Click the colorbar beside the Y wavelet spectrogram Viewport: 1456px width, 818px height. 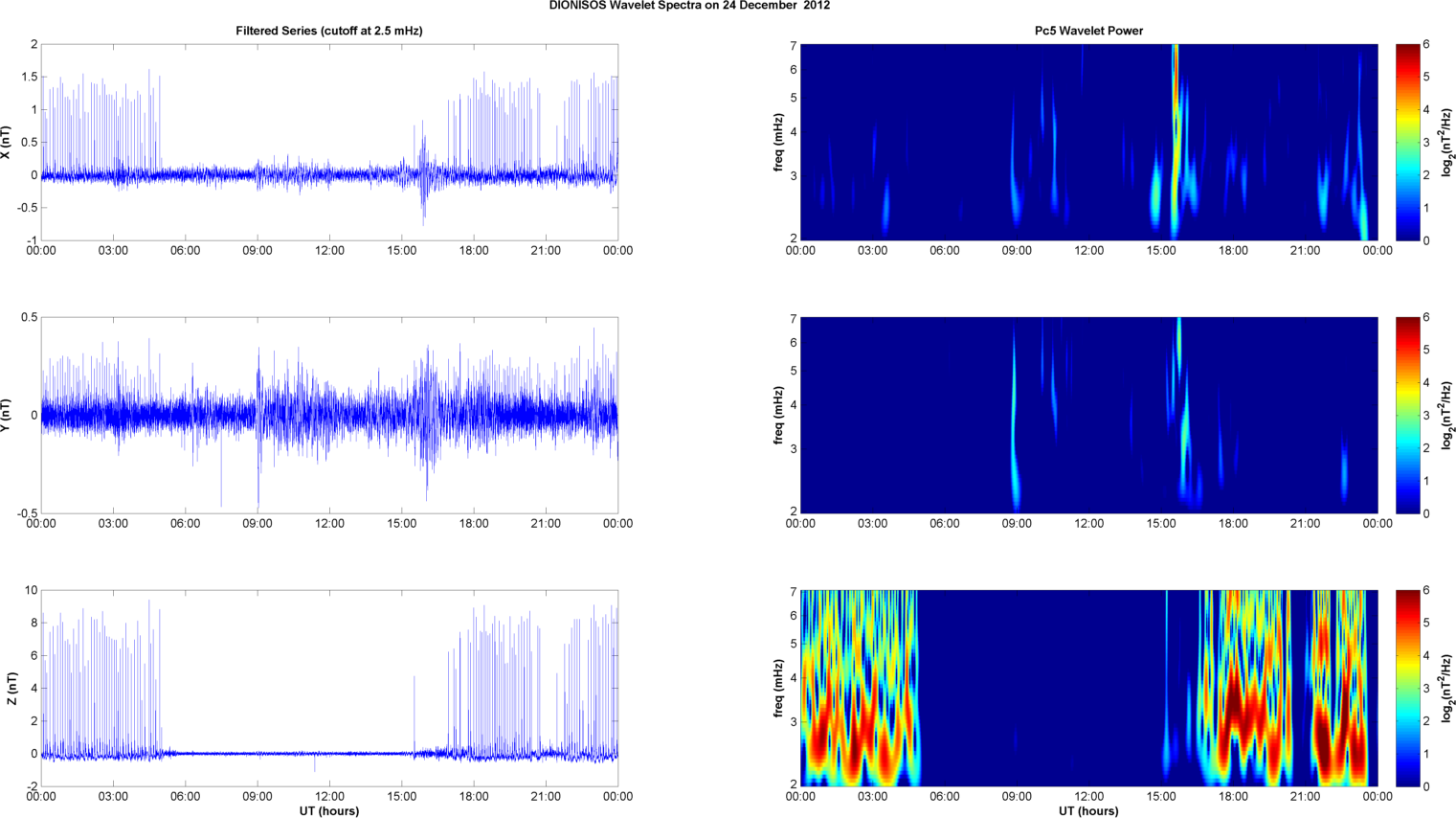tap(1407, 416)
